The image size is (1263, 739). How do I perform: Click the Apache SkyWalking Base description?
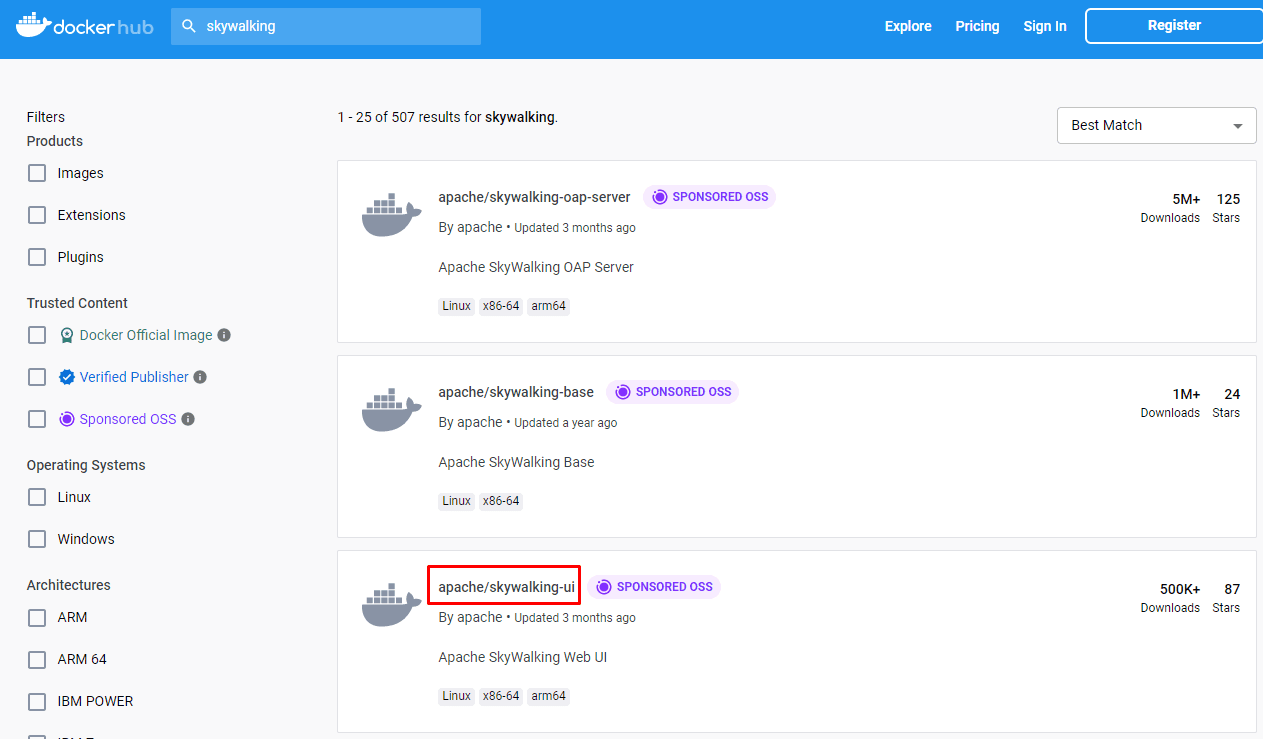pos(516,462)
